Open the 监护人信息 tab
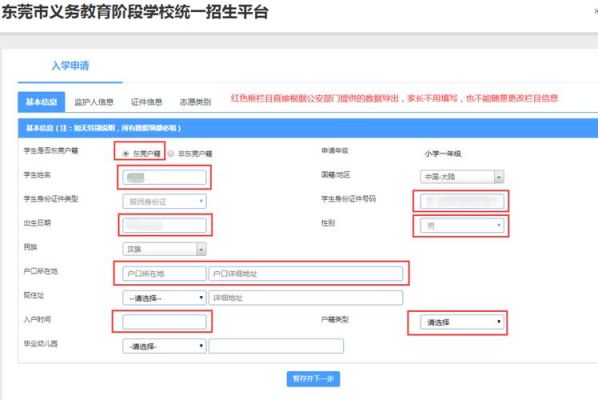The height and width of the screenshot is (400, 598). 94,102
